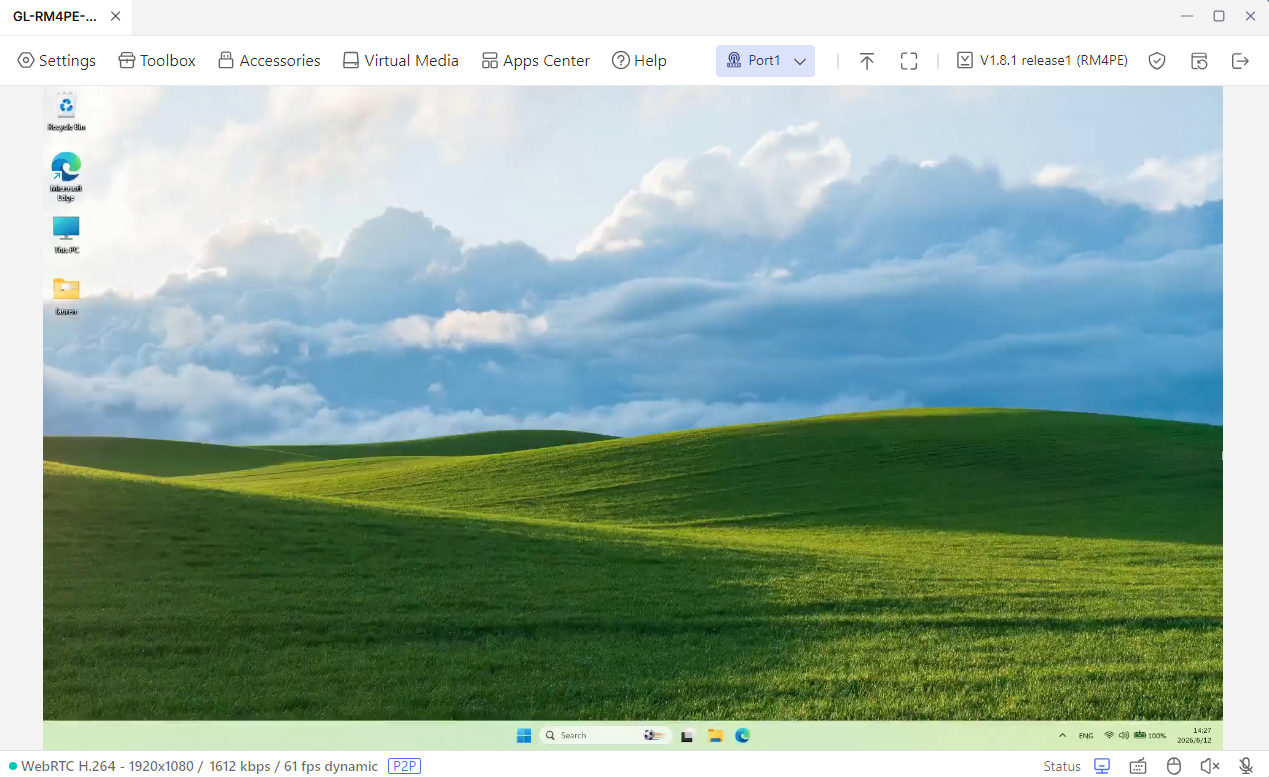Open the Toolbox menu

click(157, 61)
